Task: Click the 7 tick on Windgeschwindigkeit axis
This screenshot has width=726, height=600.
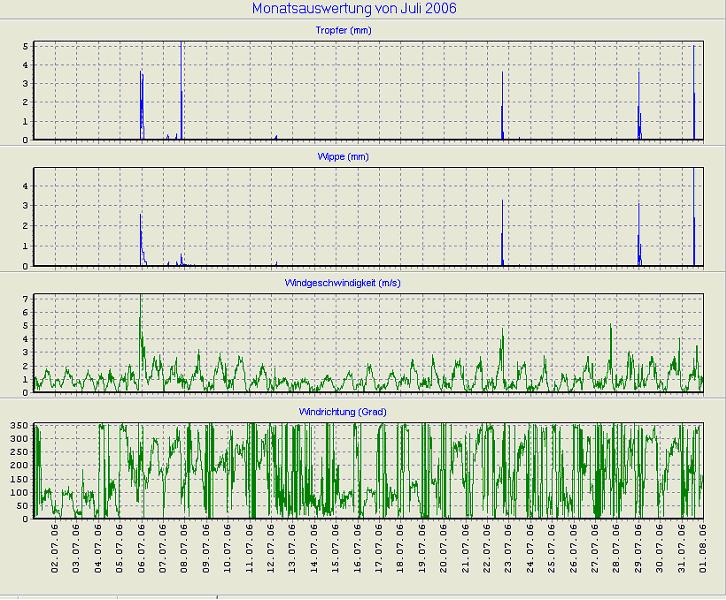Action: (x=26, y=299)
